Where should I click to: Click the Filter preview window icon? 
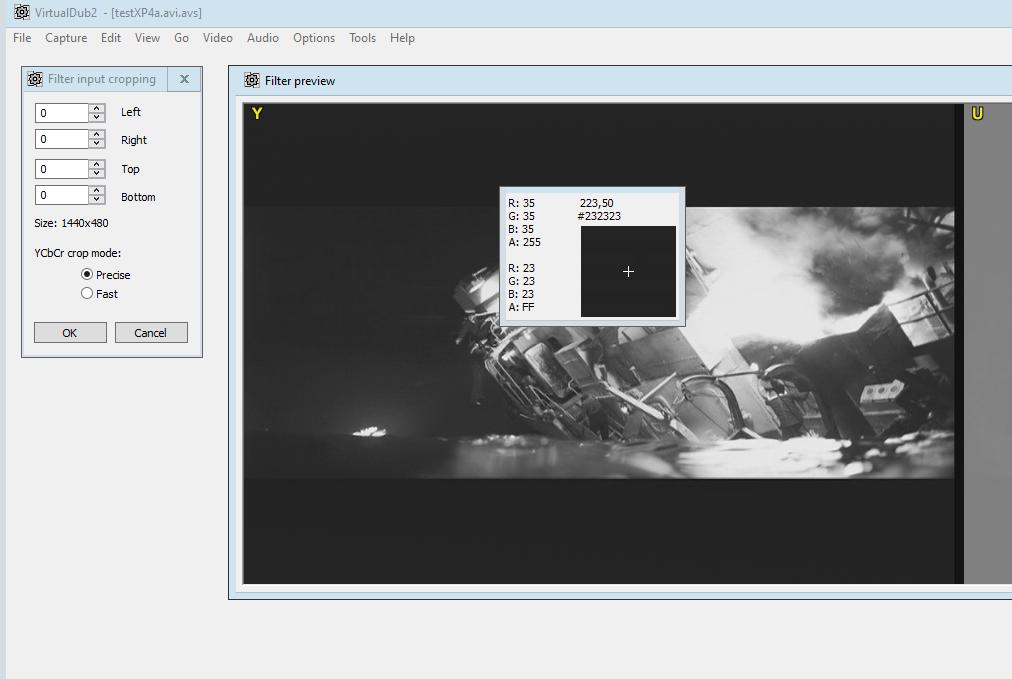pyautogui.click(x=252, y=81)
